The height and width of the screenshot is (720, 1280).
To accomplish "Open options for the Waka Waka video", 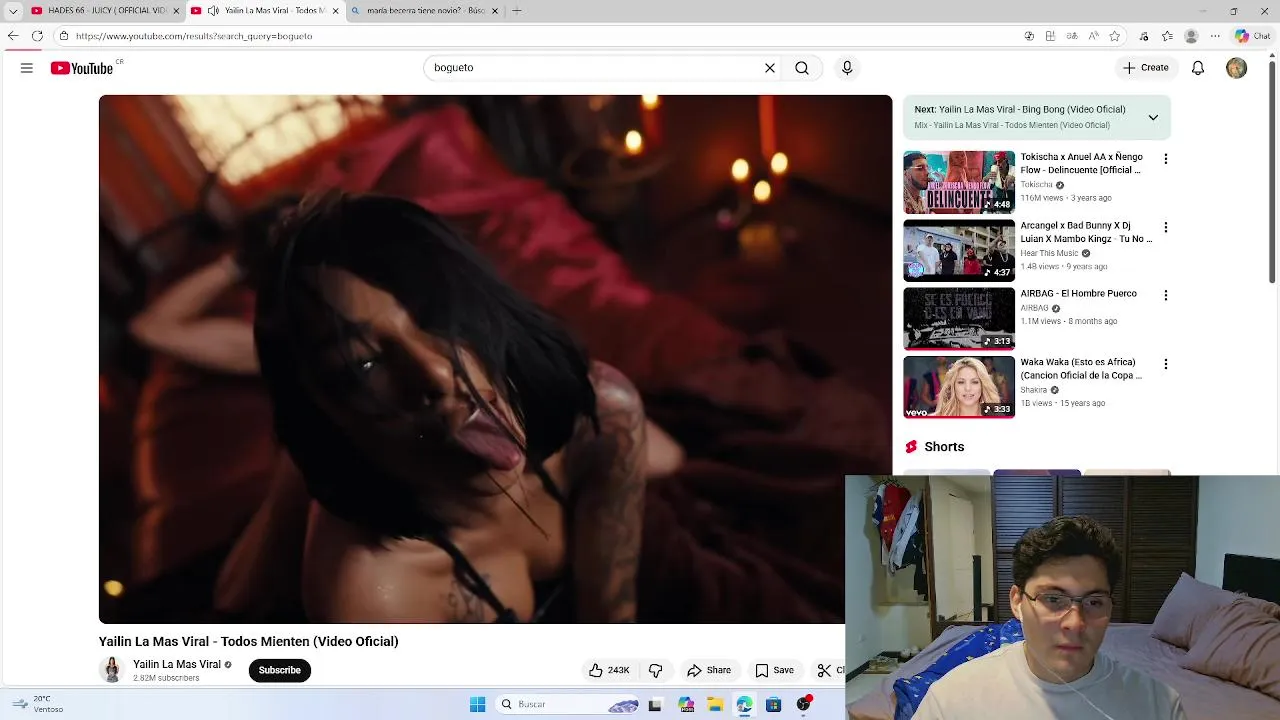I will (x=1165, y=364).
